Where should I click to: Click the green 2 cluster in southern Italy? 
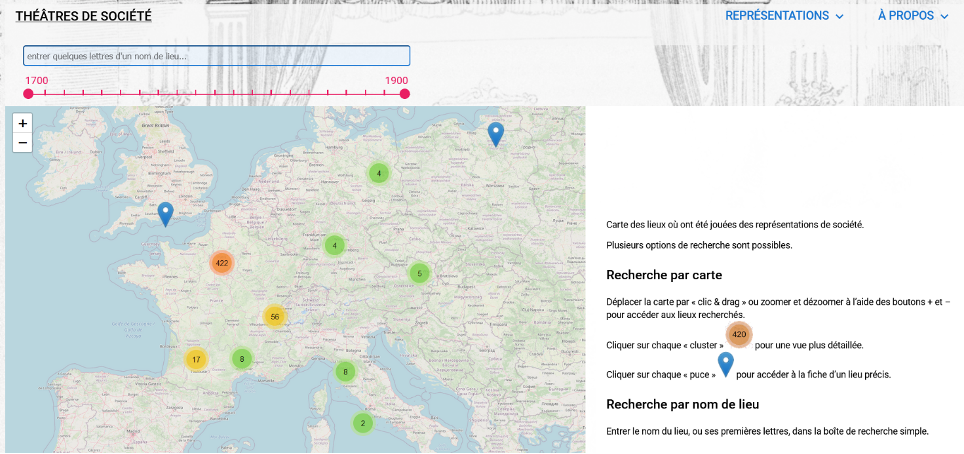(362, 423)
